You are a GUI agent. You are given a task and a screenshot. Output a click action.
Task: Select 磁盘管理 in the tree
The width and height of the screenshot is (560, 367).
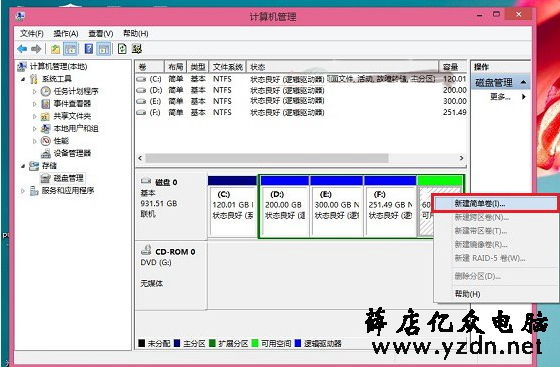(x=68, y=178)
